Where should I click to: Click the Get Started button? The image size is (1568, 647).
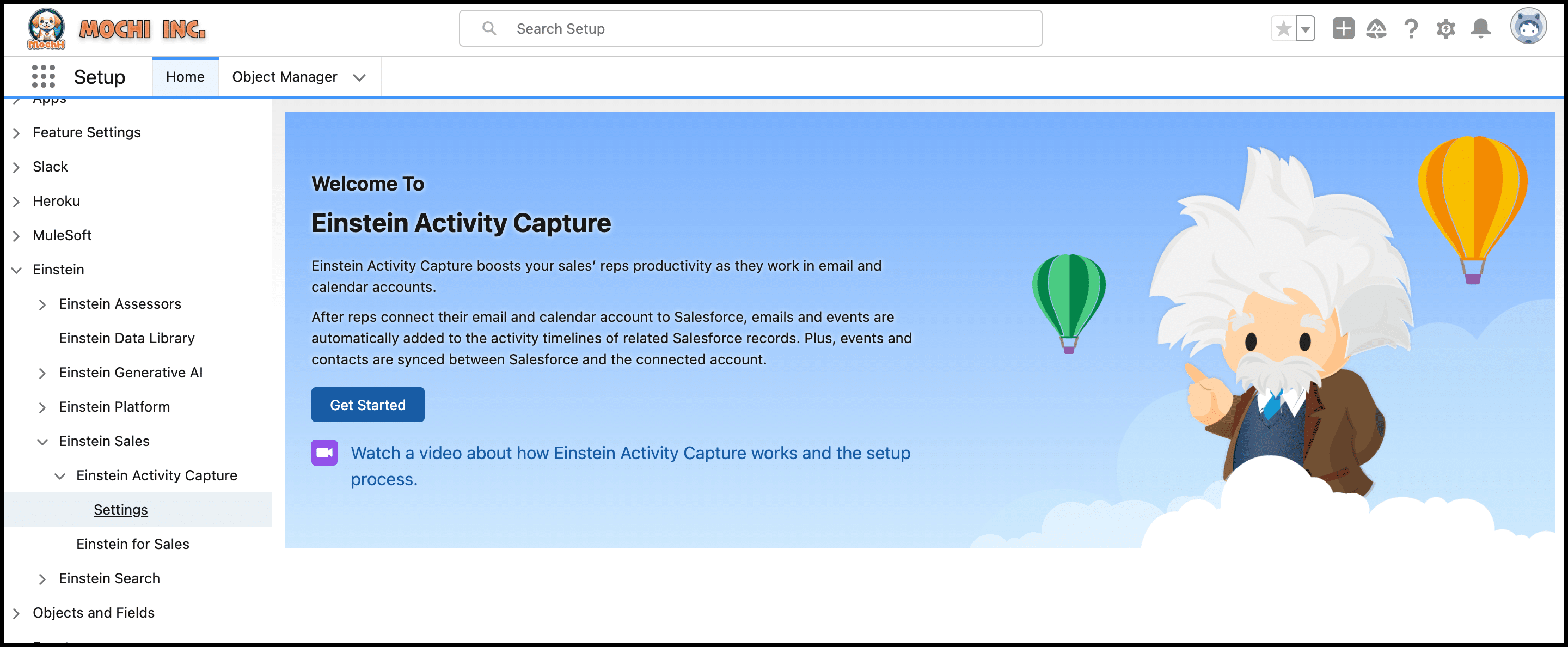click(367, 405)
